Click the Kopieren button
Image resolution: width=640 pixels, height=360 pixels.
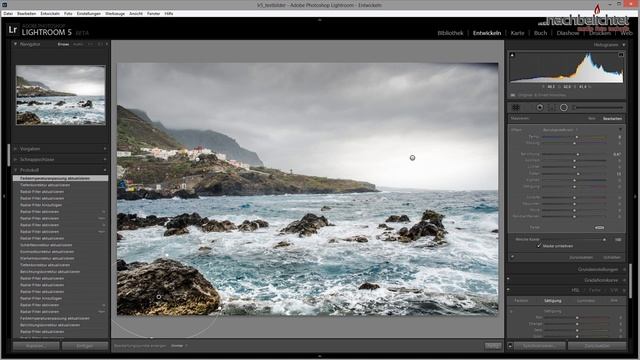[36, 346]
